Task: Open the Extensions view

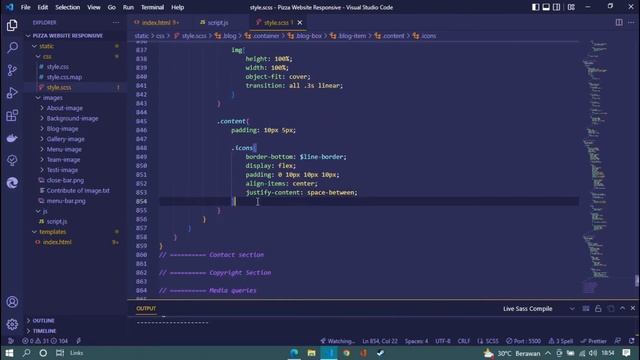Action: pyautogui.click(x=12, y=115)
